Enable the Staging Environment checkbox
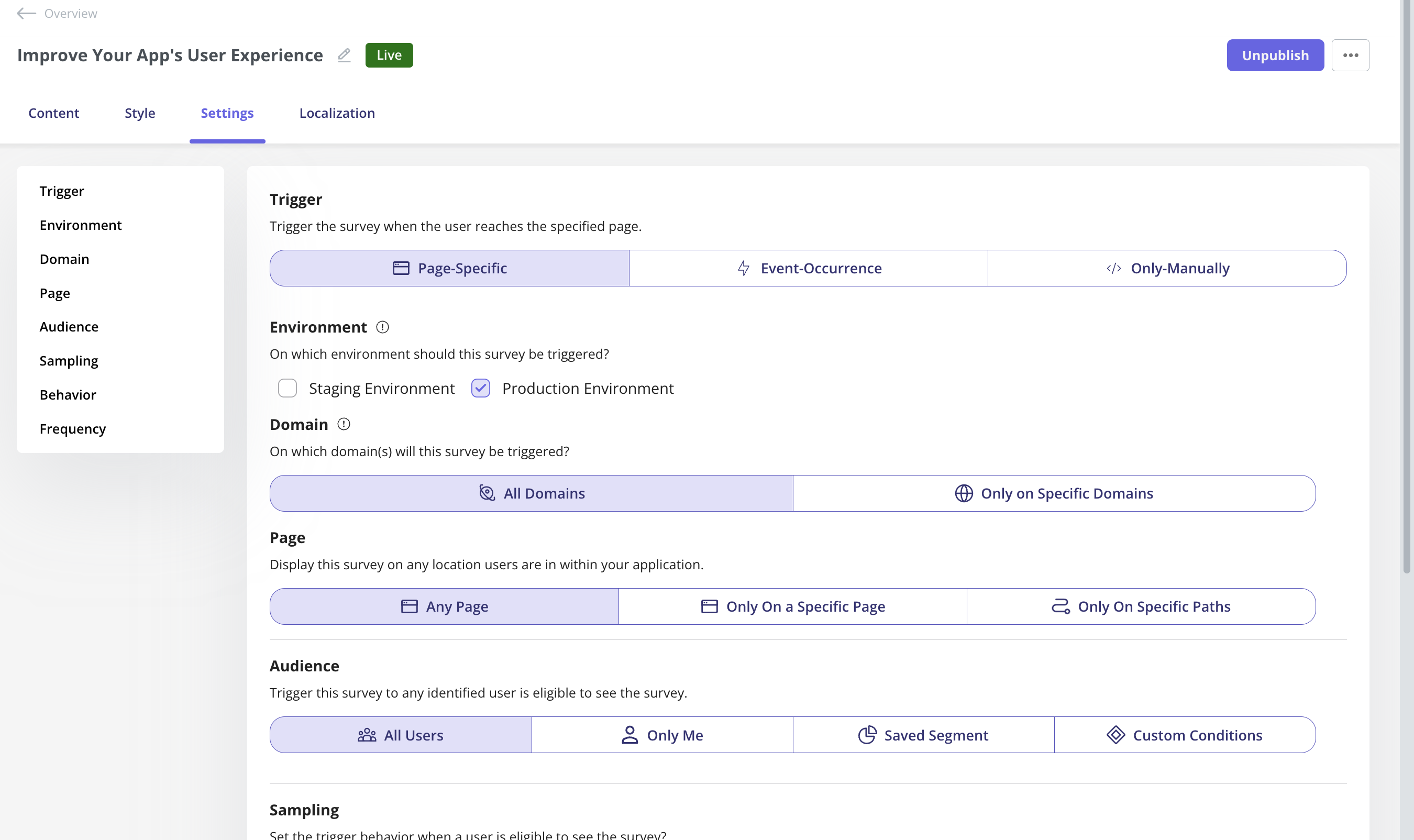Screen dimensions: 1414x840 click(x=288, y=388)
